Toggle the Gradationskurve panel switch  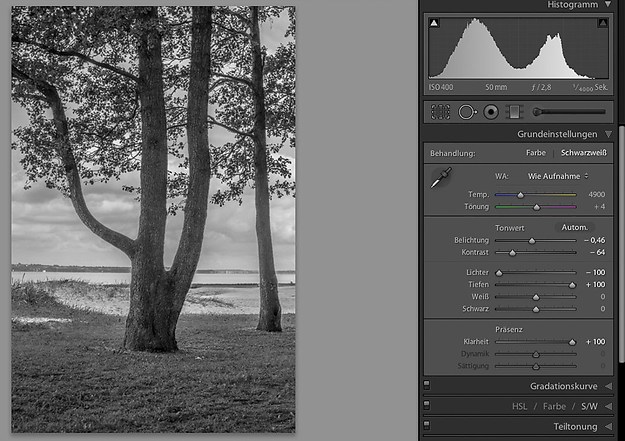tap(427, 384)
